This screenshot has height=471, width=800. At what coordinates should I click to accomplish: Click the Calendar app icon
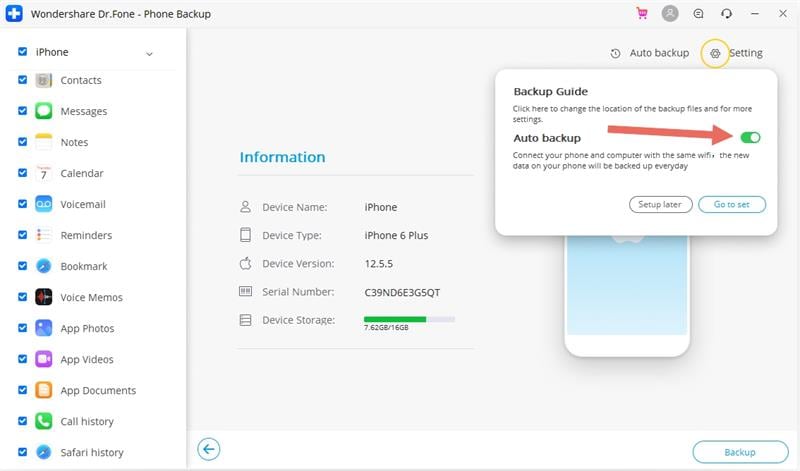43,173
